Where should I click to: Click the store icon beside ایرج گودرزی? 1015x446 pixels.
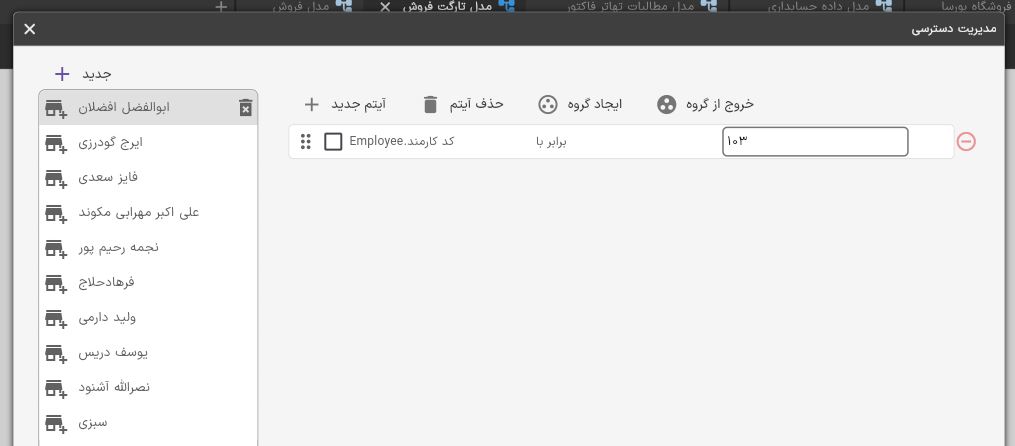pos(56,143)
